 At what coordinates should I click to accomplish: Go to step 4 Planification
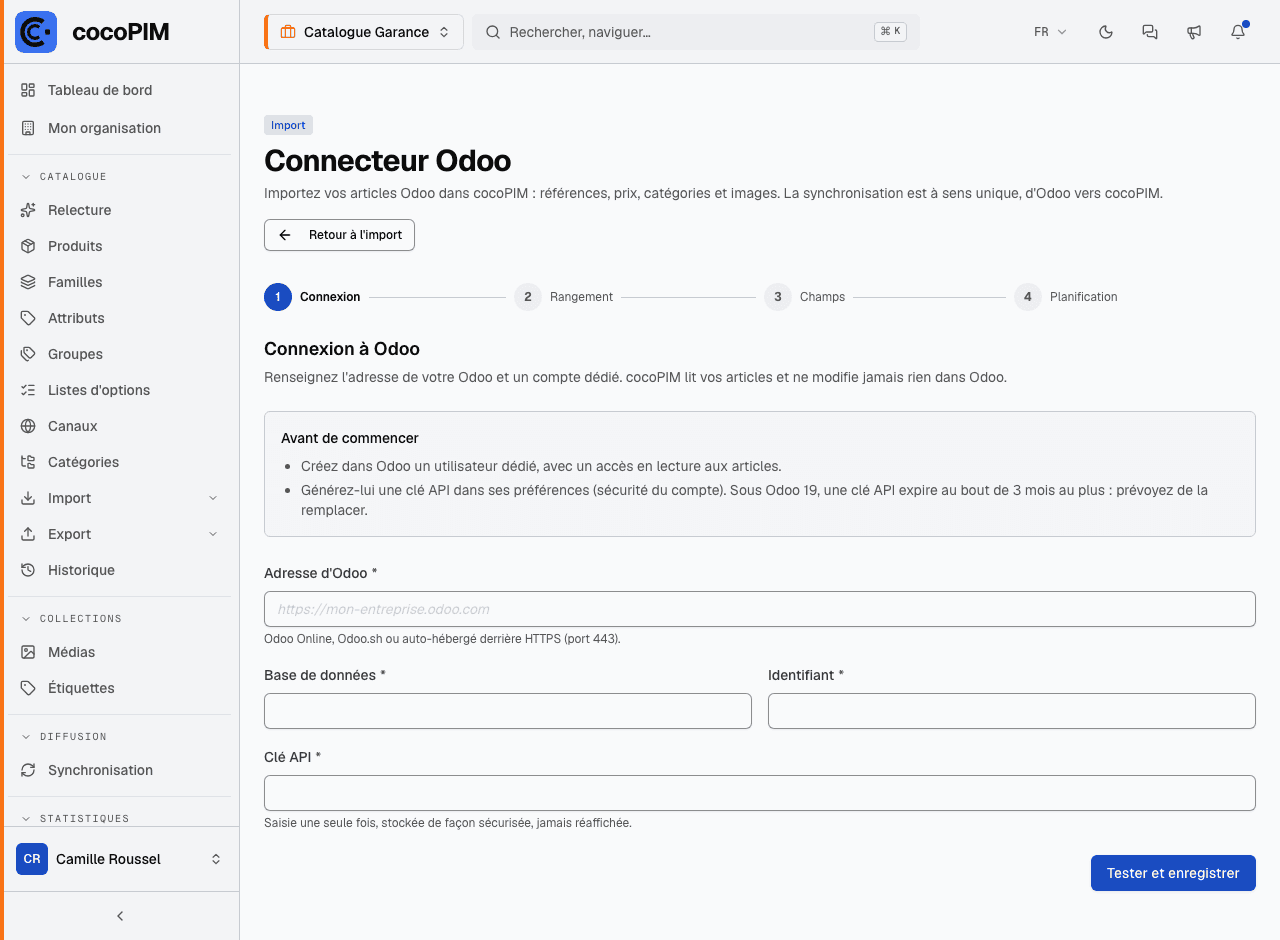click(1066, 297)
